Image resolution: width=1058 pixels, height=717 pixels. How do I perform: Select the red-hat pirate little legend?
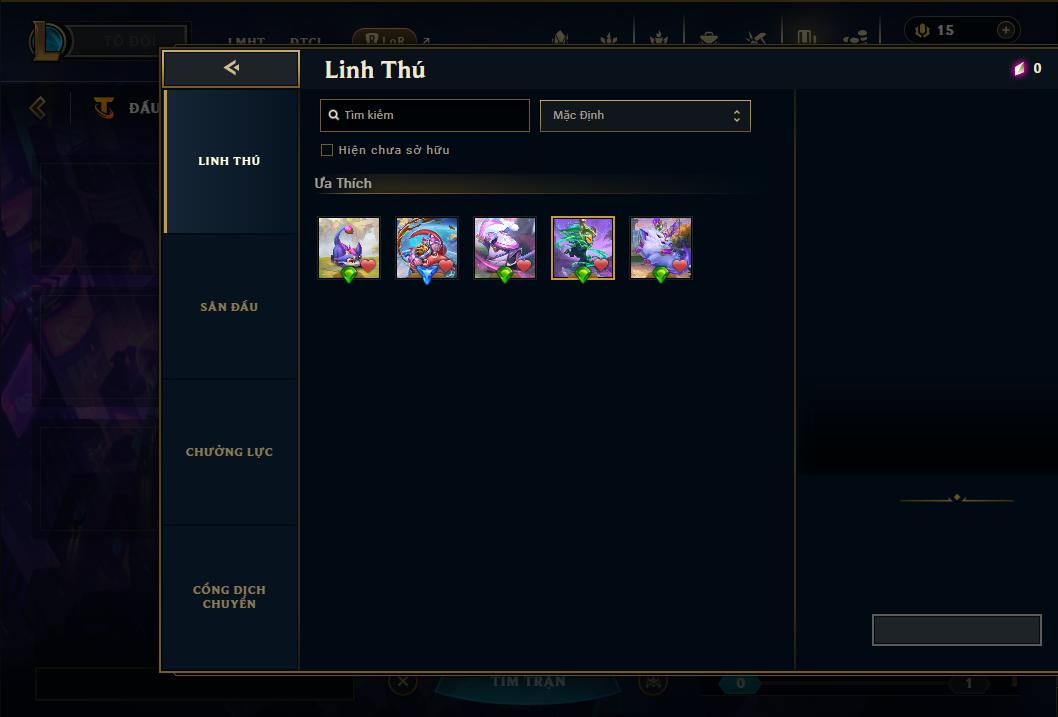(x=426, y=248)
